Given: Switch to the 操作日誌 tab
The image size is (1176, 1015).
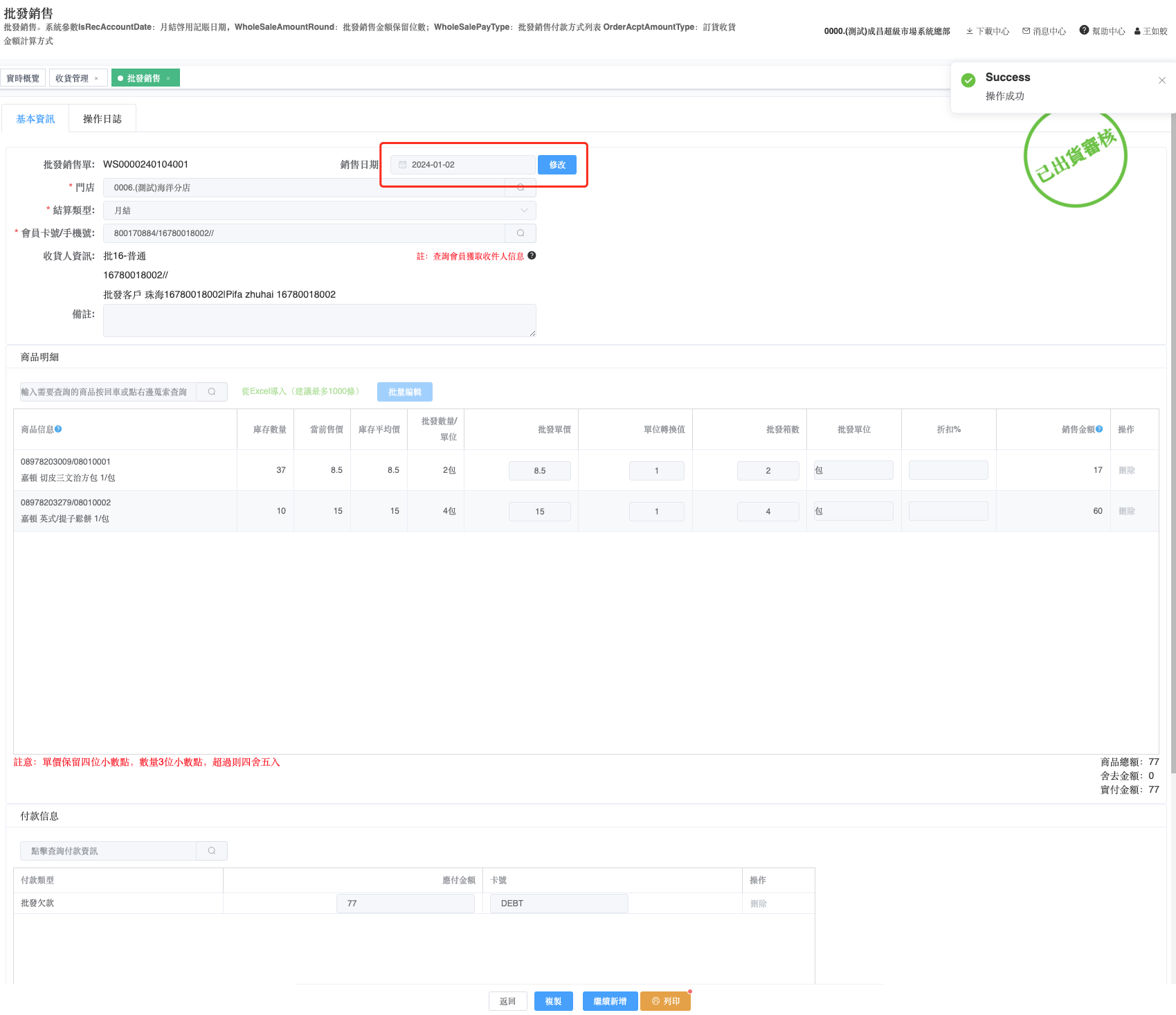Looking at the screenshot, I should tap(102, 119).
